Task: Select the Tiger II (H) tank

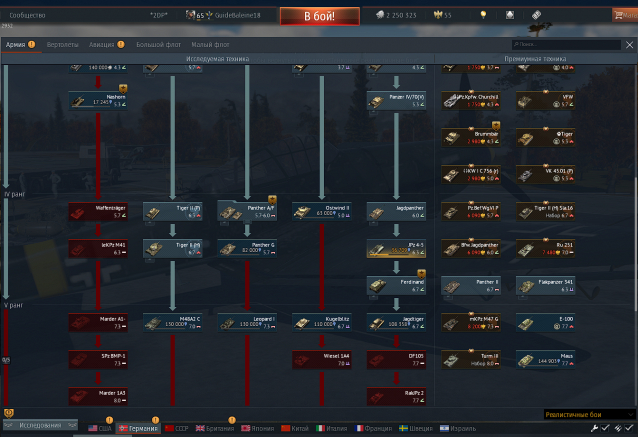Action: (173, 249)
